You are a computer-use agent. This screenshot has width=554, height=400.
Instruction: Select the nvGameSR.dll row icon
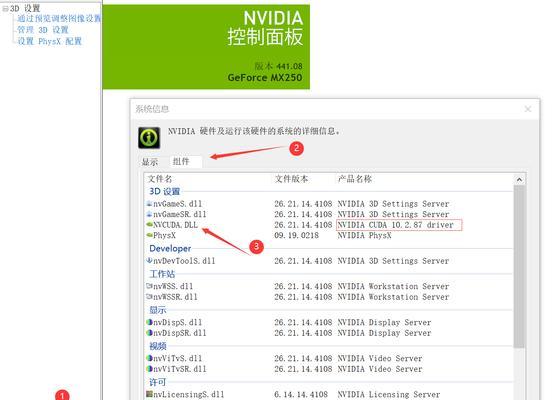[149, 214]
